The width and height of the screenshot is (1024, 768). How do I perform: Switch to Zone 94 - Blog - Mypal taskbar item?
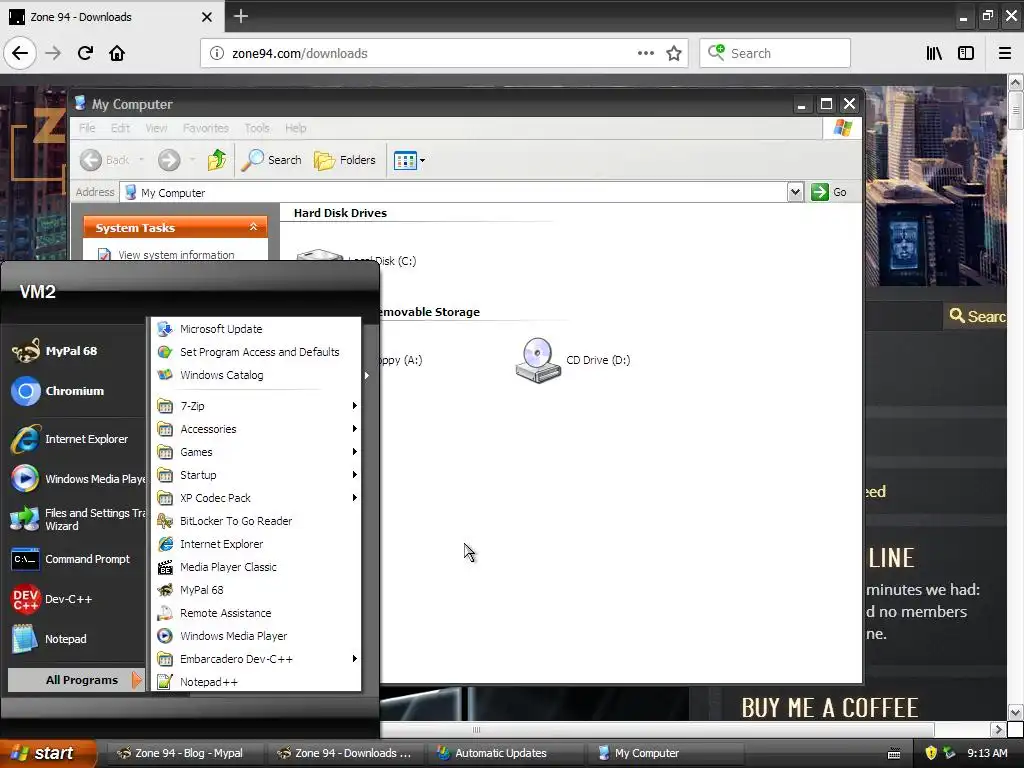[184, 753]
